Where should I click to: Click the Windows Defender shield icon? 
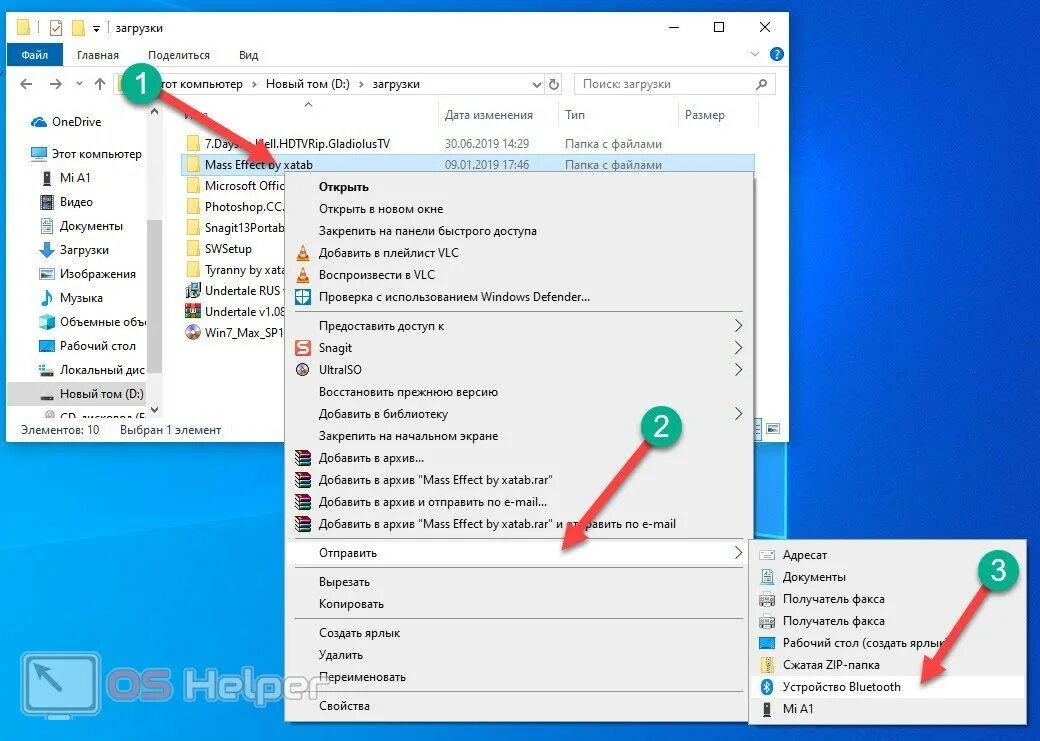pos(302,297)
